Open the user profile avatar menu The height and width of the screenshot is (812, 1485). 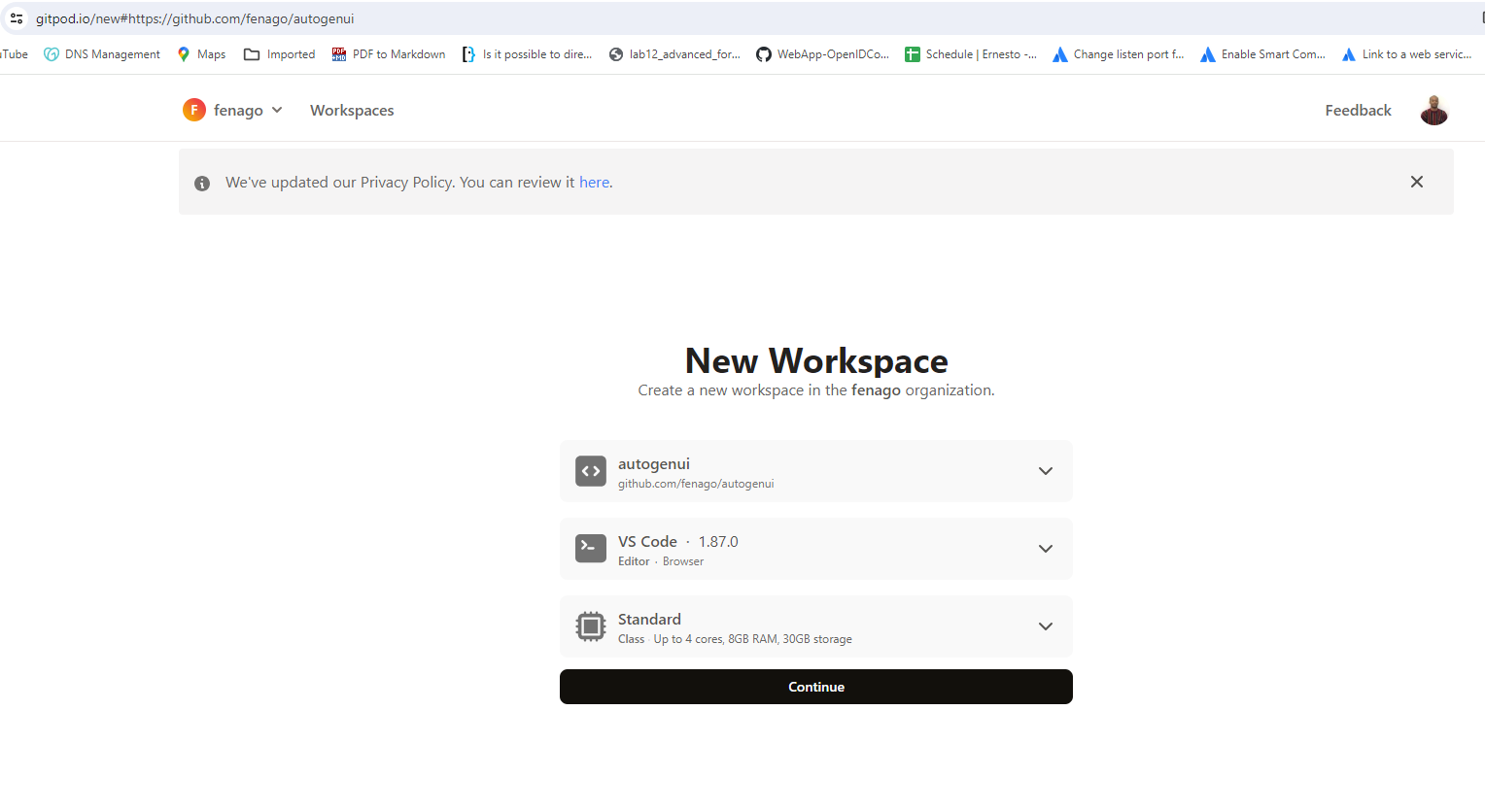coord(1433,111)
